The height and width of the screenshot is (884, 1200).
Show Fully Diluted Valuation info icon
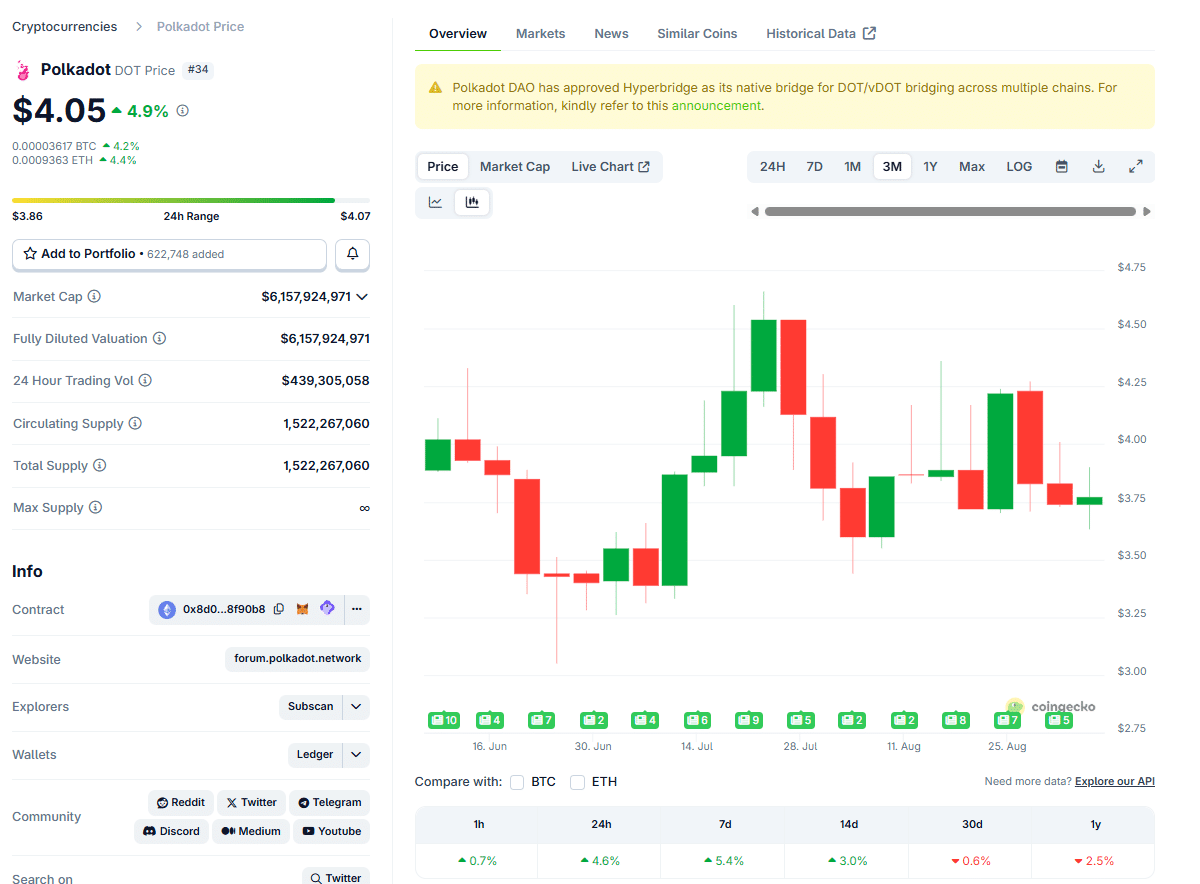159,339
